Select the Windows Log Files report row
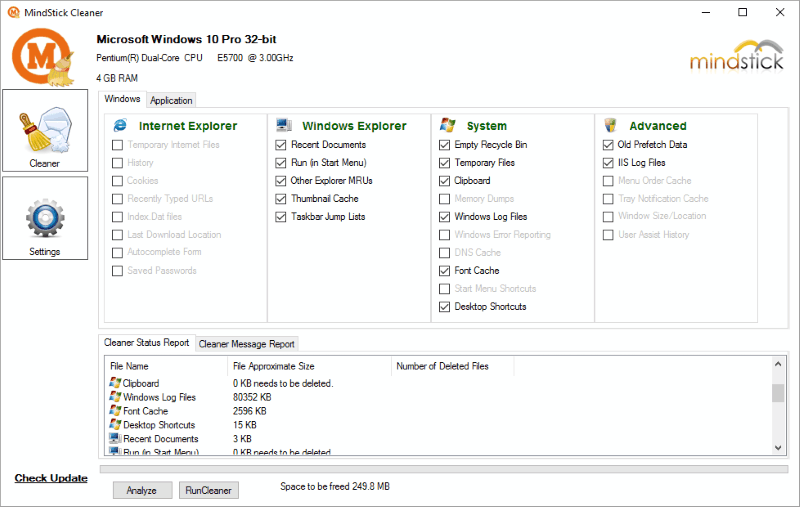 439,397
